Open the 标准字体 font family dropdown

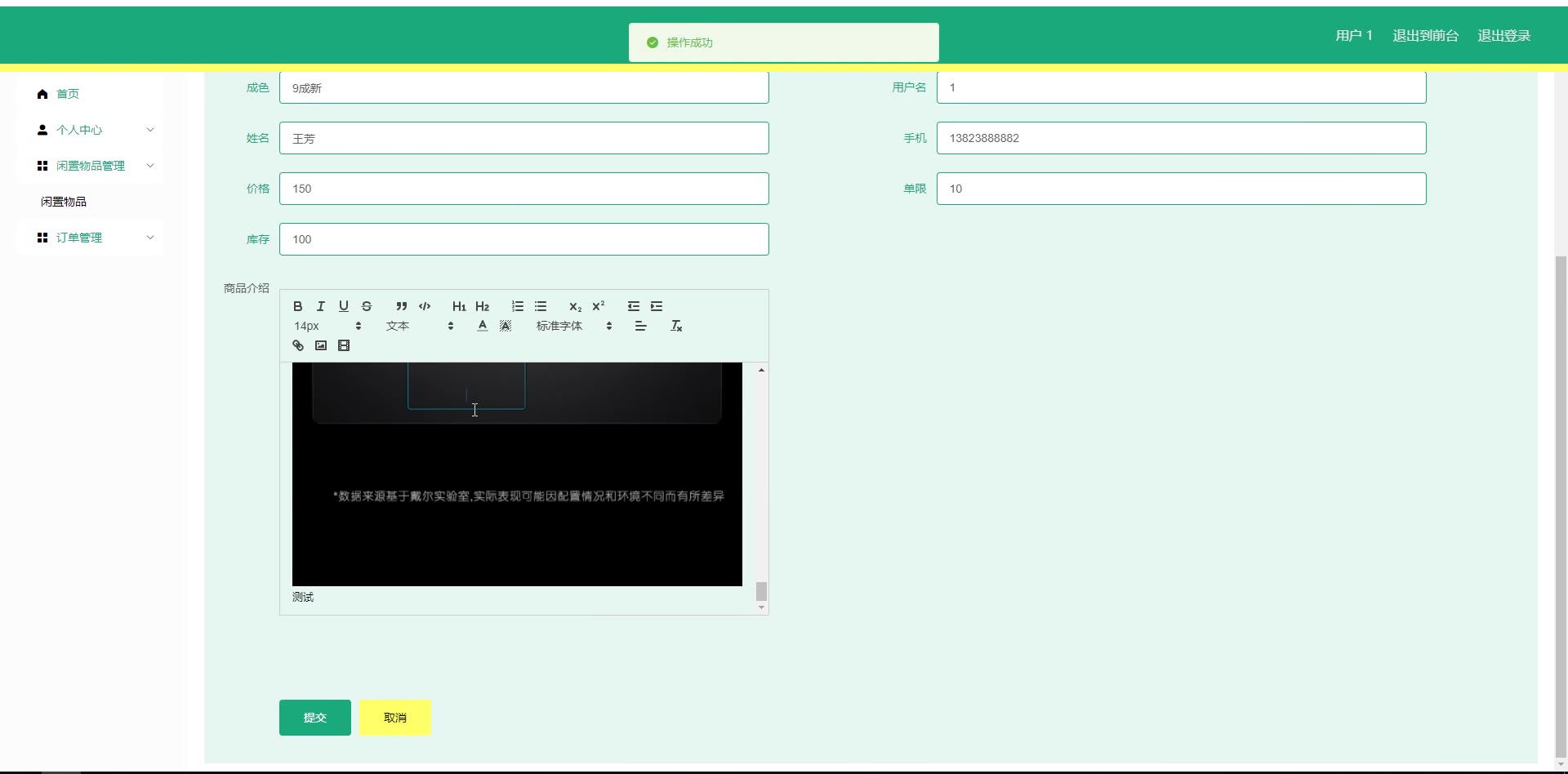tap(573, 326)
